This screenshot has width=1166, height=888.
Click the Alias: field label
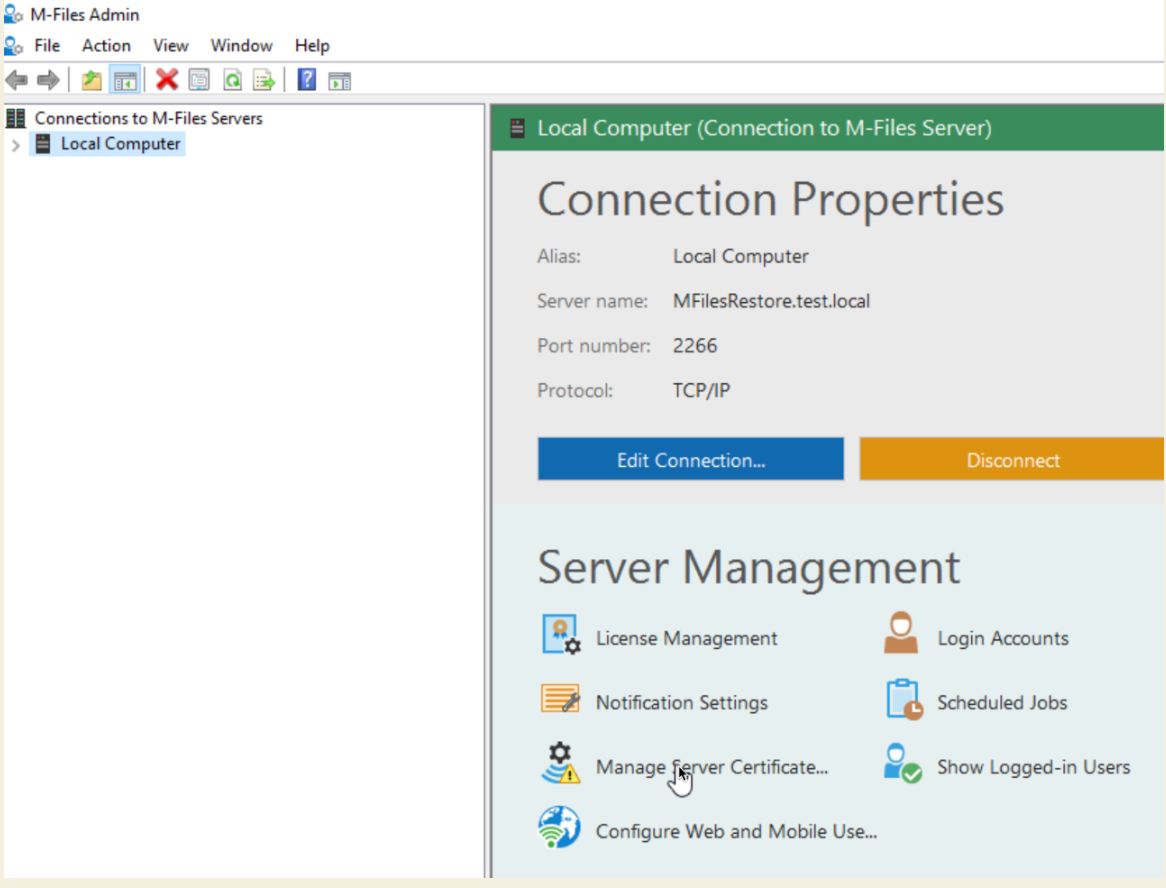pos(559,257)
